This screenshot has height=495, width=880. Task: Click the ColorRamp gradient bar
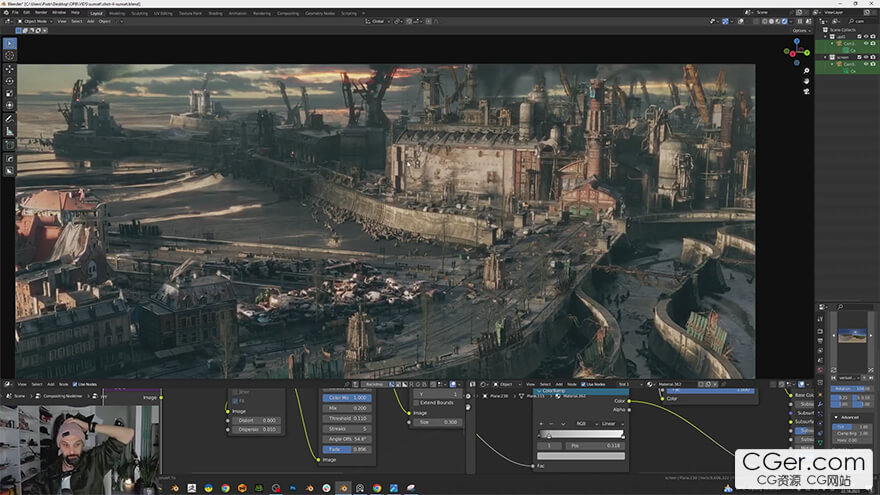581,434
